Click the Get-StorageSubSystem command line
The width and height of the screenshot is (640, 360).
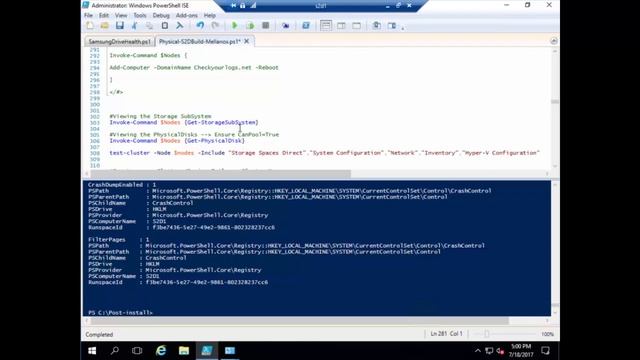pyautogui.click(x=184, y=122)
